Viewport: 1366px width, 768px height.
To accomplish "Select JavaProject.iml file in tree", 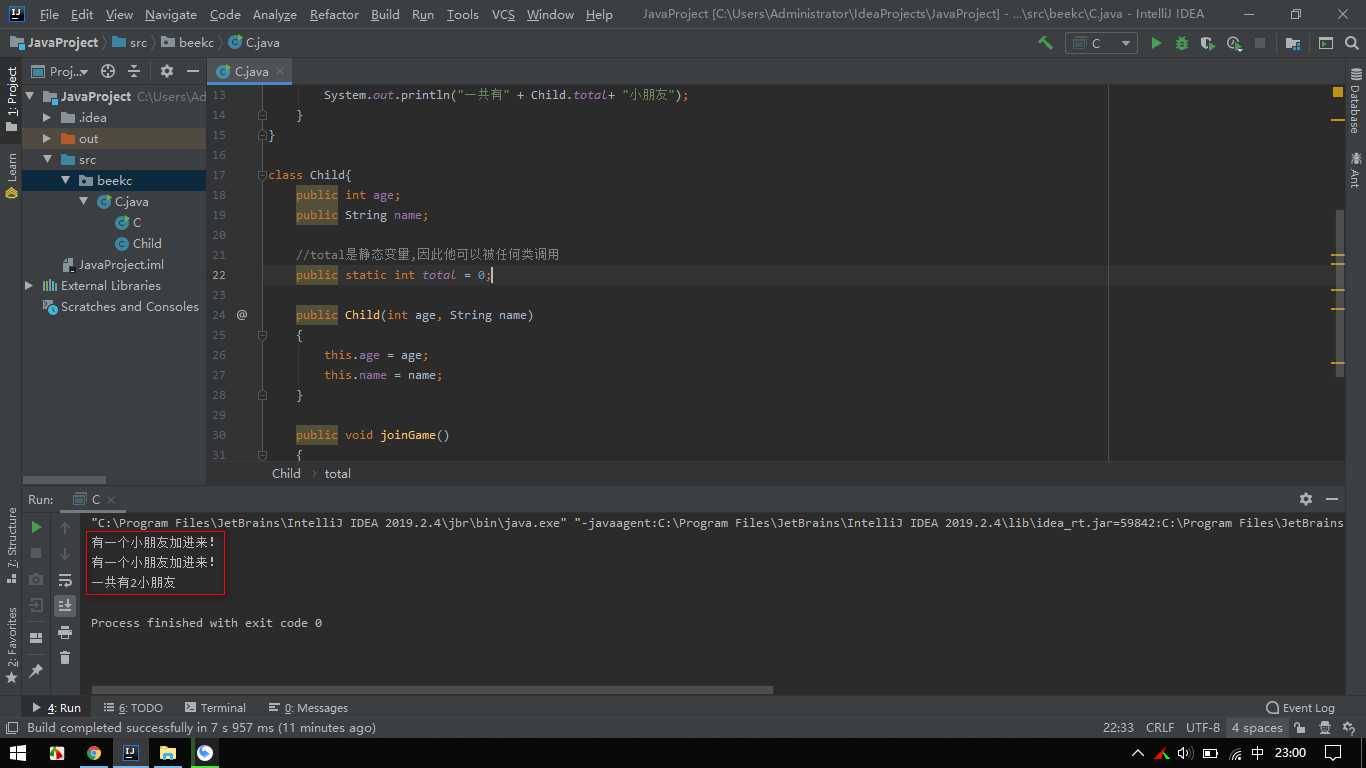I will point(112,264).
